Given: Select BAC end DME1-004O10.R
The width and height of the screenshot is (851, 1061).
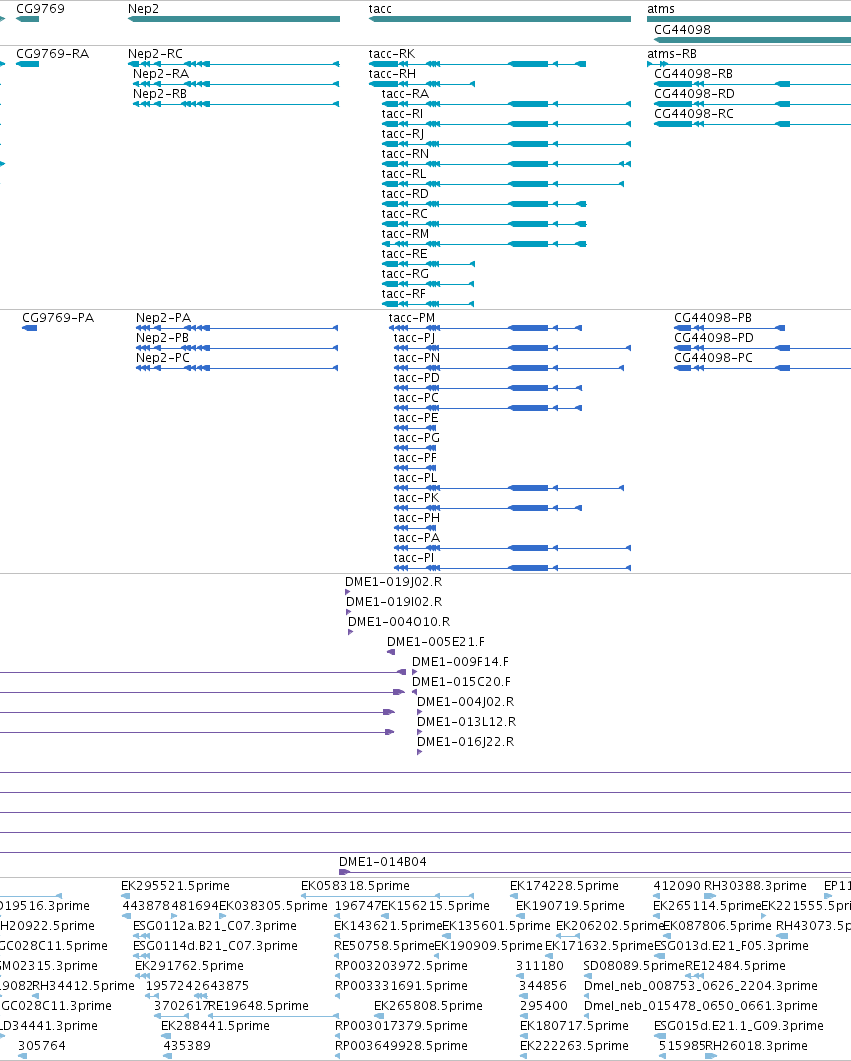Looking at the screenshot, I should point(399,622).
